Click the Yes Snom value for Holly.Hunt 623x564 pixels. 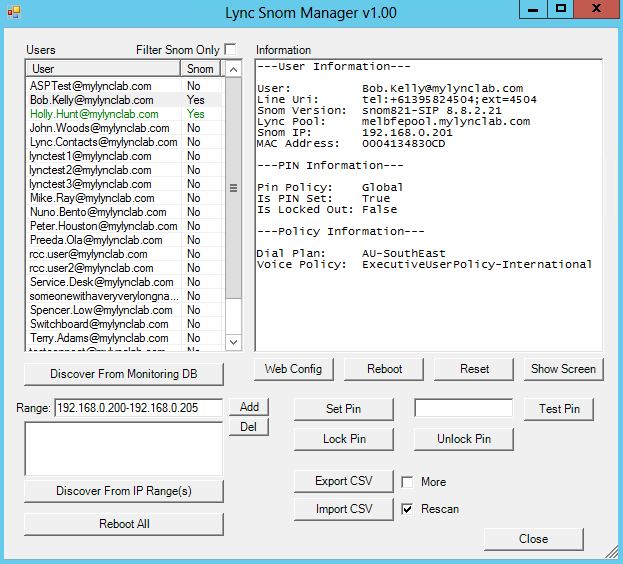(x=196, y=114)
